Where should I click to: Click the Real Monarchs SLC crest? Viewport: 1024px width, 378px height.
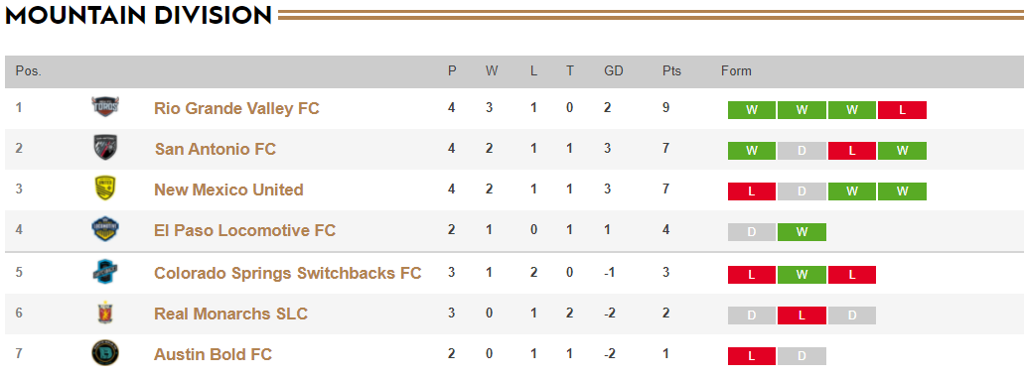click(x=105, y=314)
